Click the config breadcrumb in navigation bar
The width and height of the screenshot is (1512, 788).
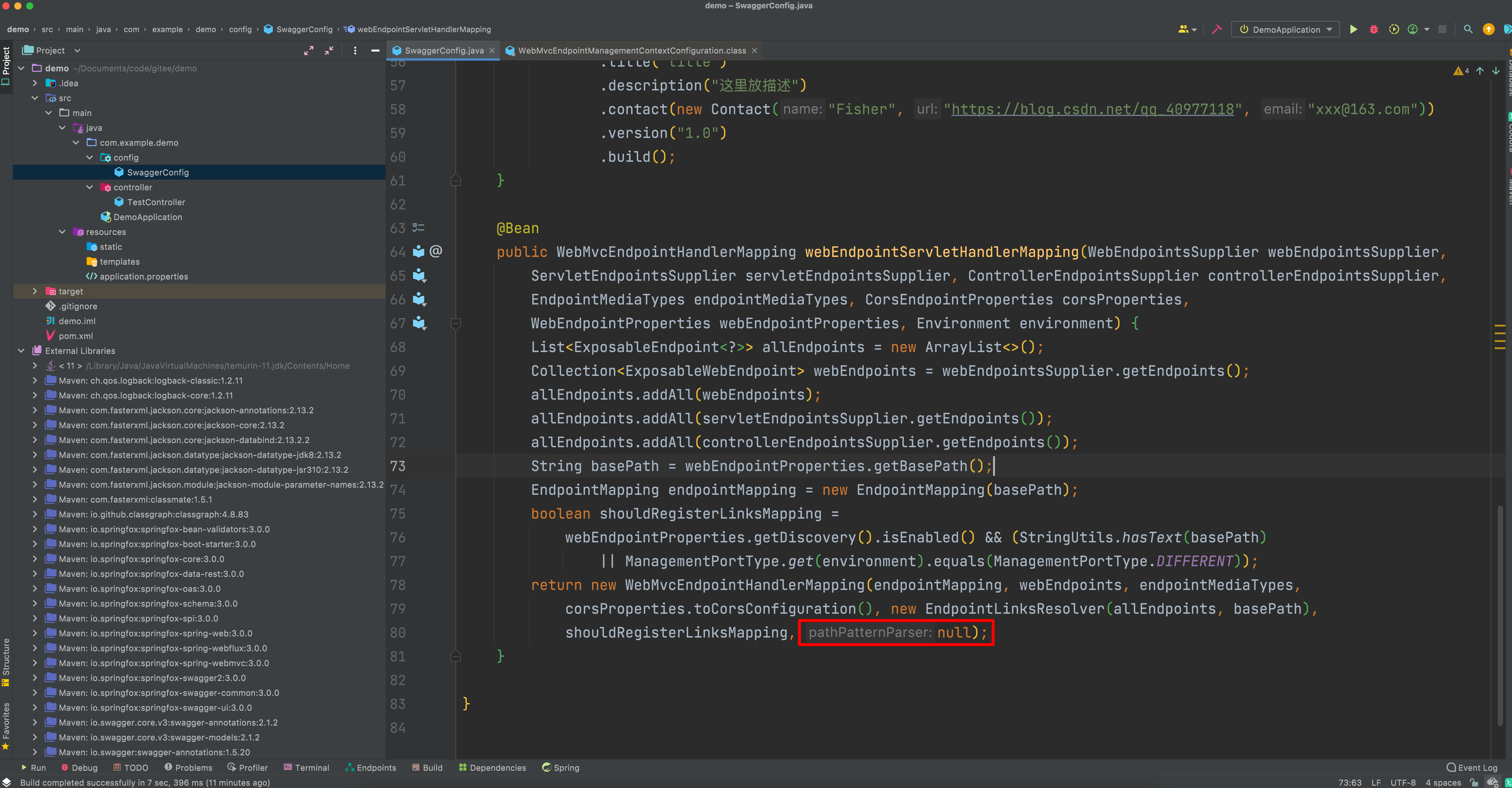coord(241,29)
